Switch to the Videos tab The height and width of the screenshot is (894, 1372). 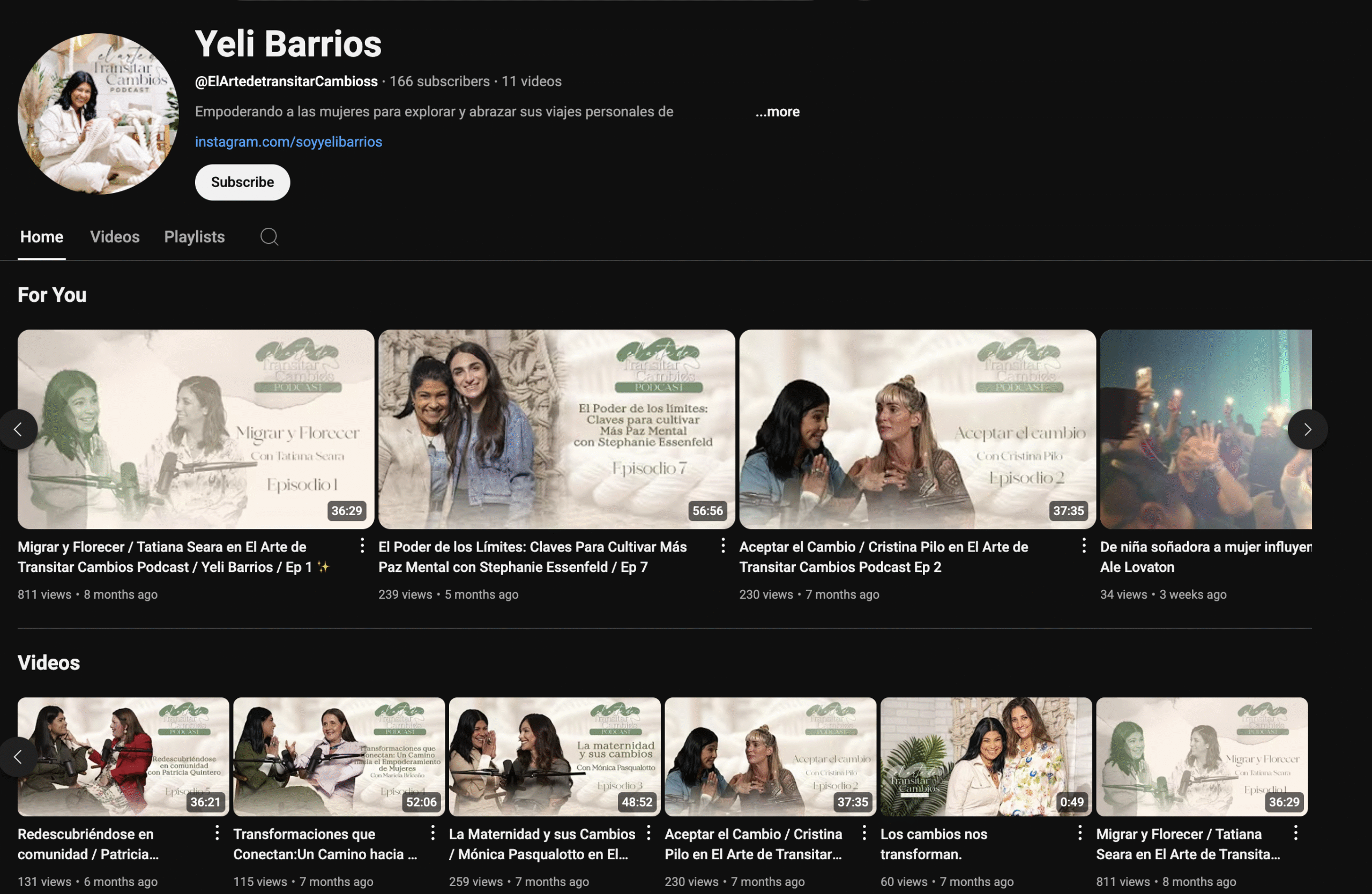tap(115, 237)
